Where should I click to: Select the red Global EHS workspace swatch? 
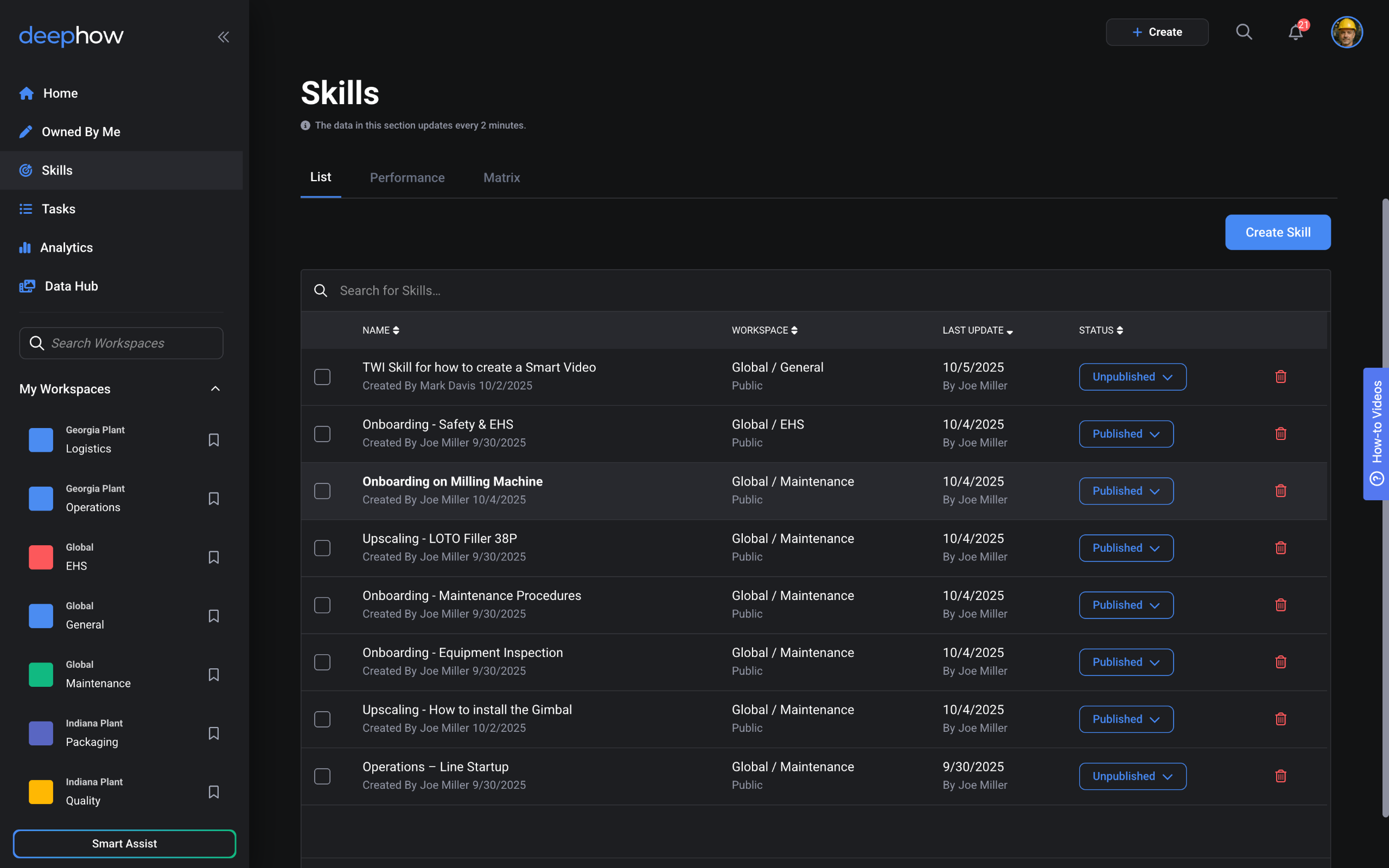coord(41,557)
